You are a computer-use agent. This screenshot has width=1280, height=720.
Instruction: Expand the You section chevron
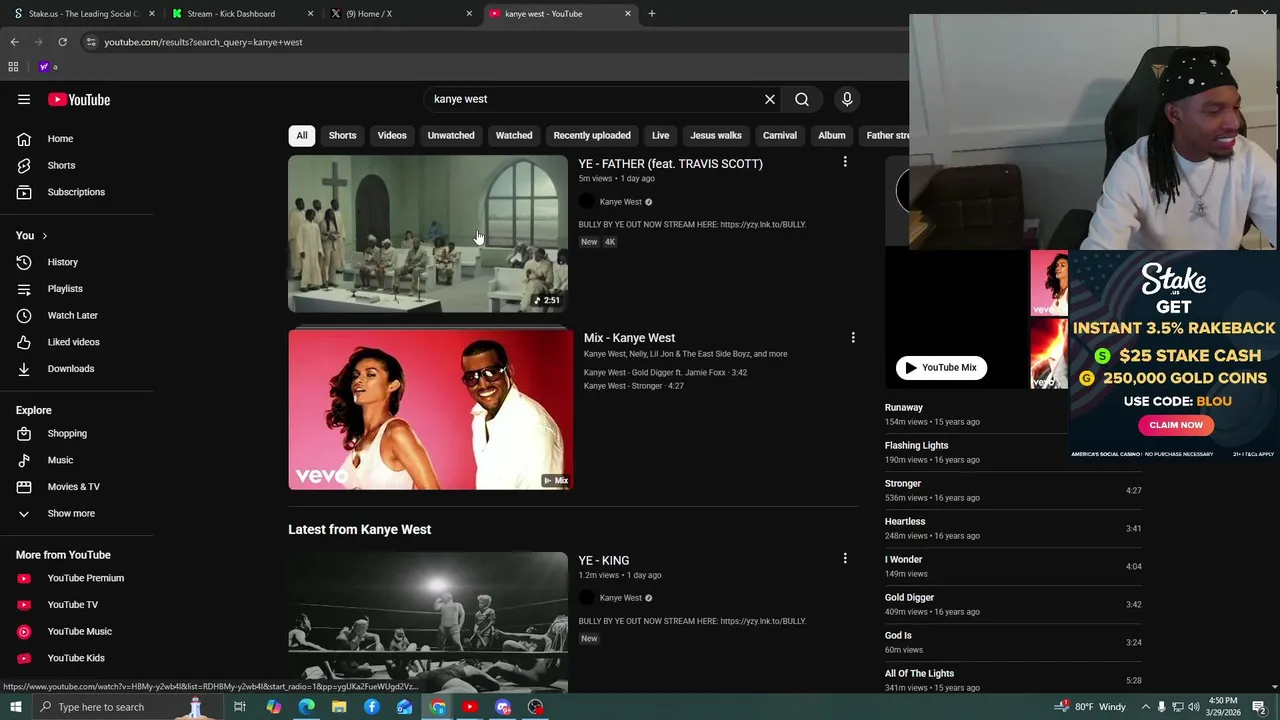(44, 236)
